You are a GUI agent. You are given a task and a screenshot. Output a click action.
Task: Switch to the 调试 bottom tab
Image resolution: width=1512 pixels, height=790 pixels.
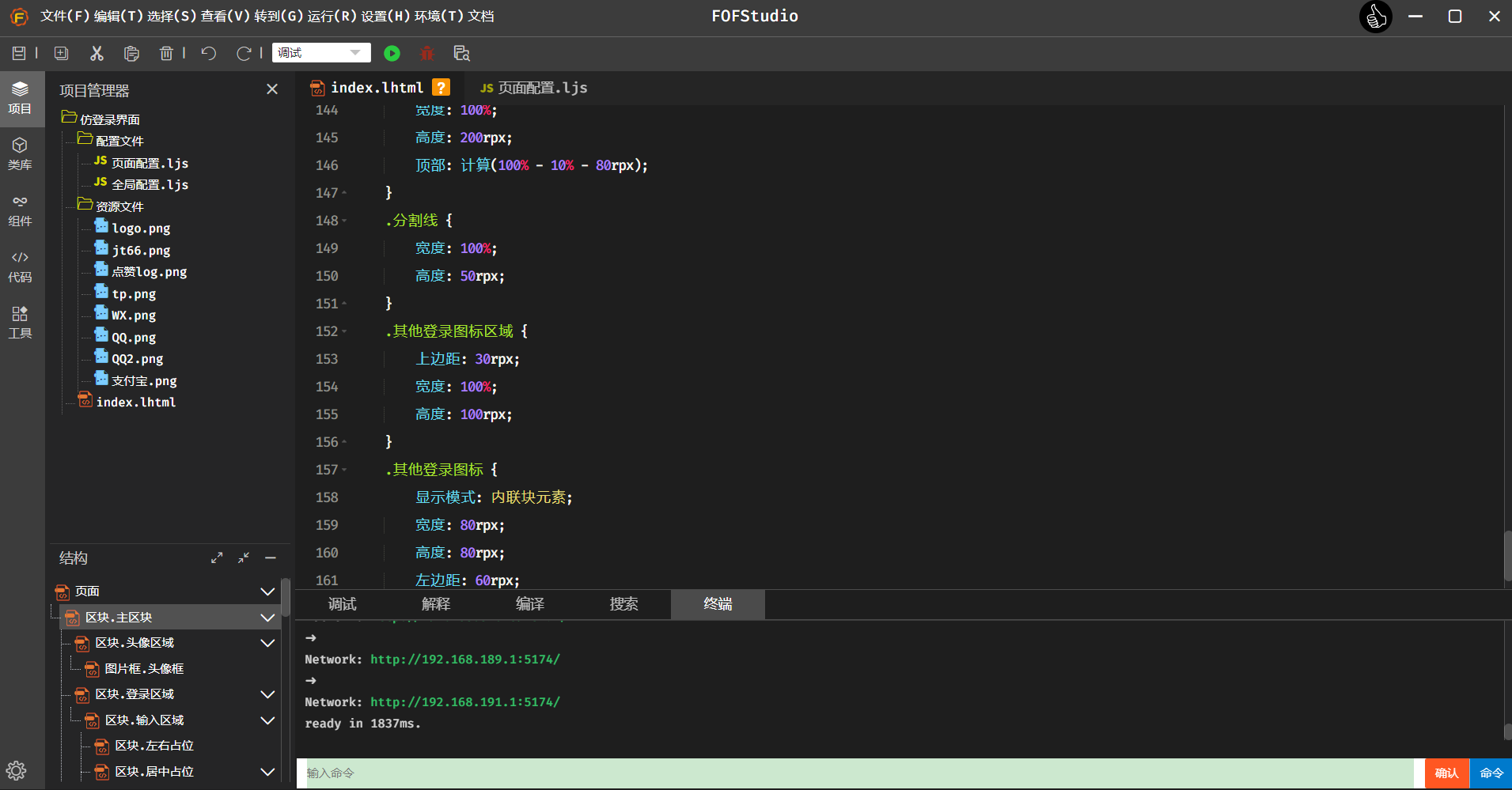click(x=342, y=604)
